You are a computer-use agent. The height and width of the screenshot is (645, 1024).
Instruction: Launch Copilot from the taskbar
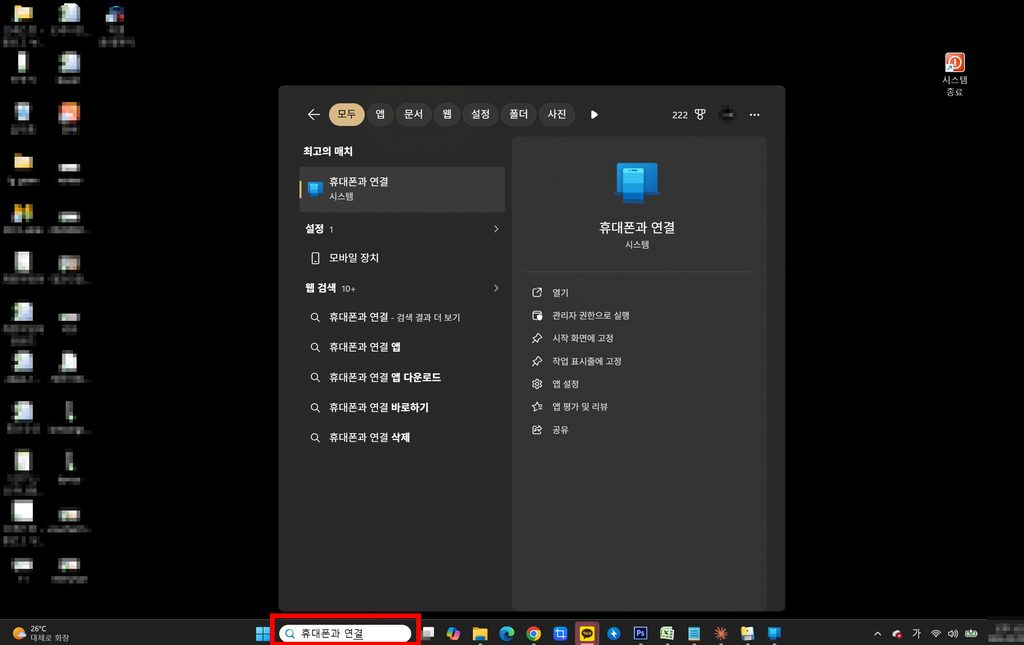[453, 633]
